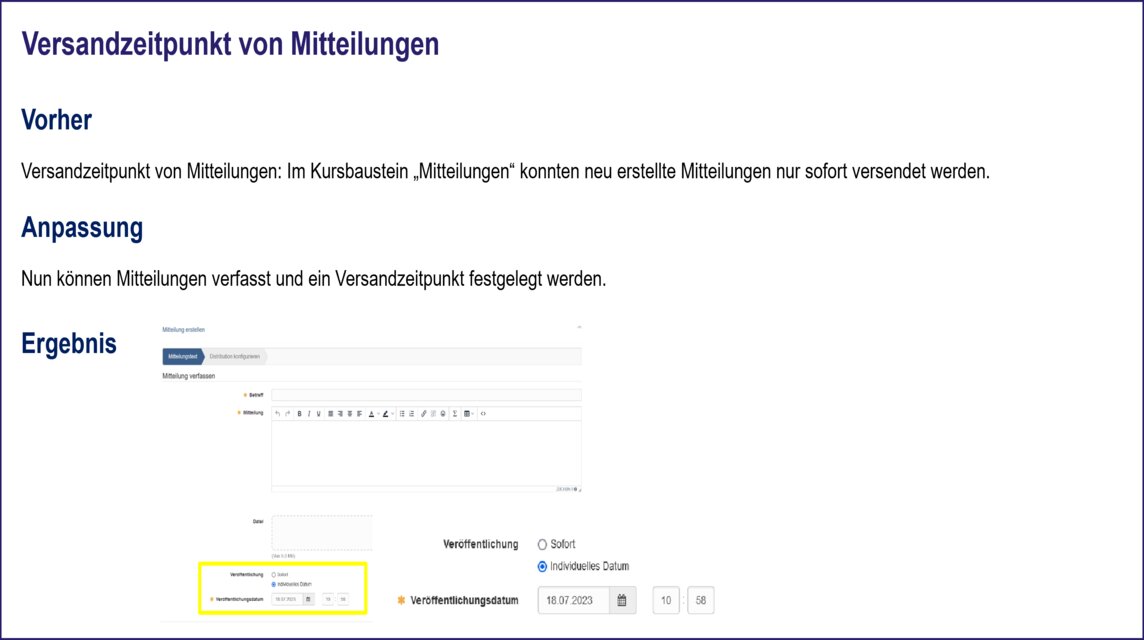1144x640 pixels.
Task: Click the 'Ergebnis' heading
Action: click(x=69, y=343)
